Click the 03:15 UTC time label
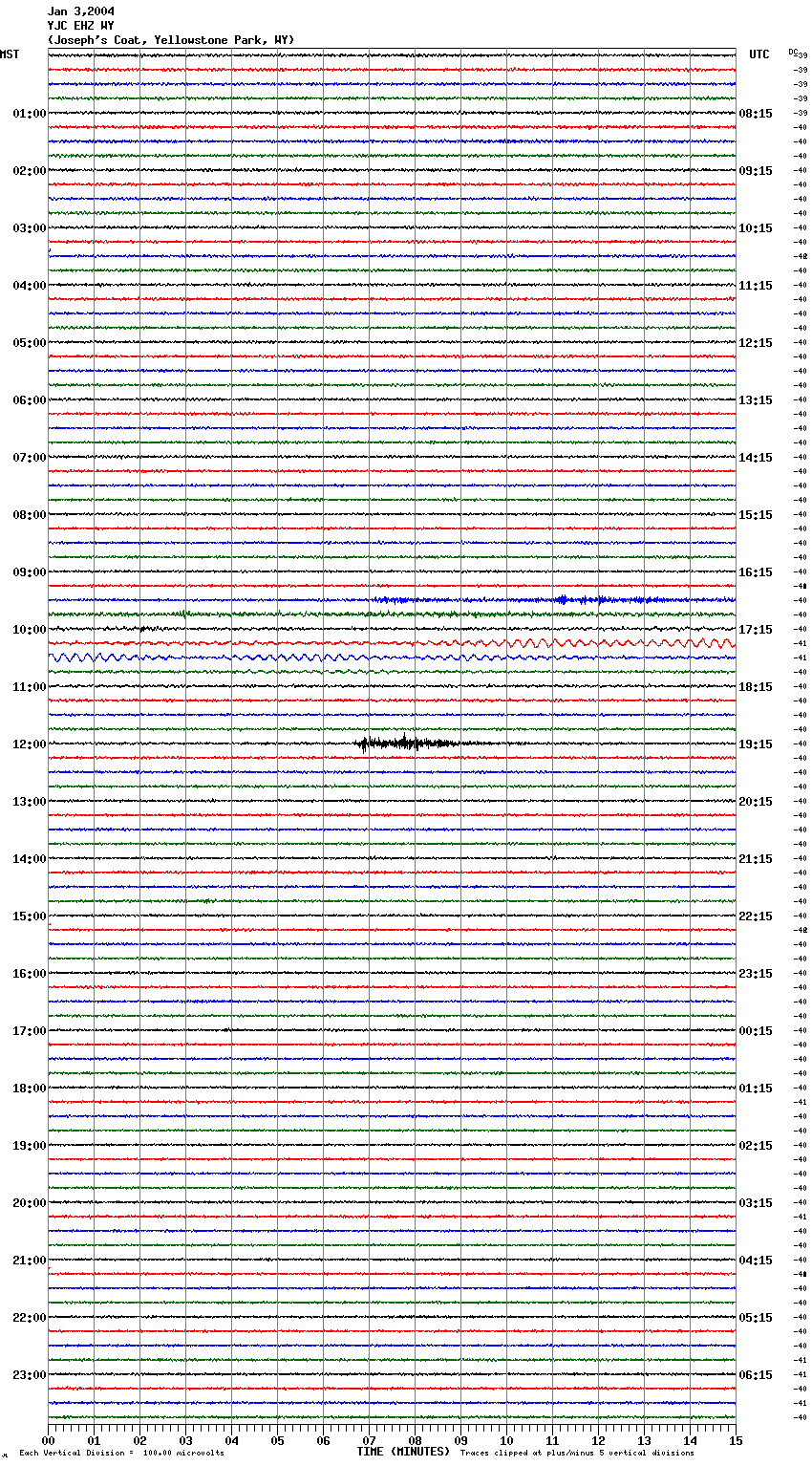This screenshot has height=1466, width=812. point(756,1203)
